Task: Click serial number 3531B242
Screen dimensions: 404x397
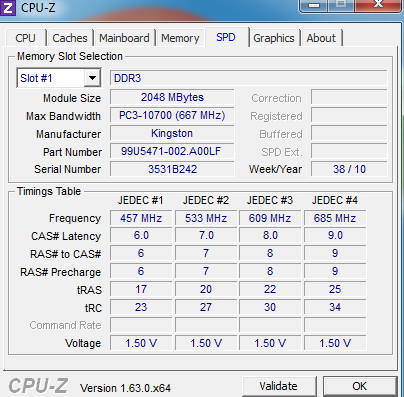Action: (172, 169)
